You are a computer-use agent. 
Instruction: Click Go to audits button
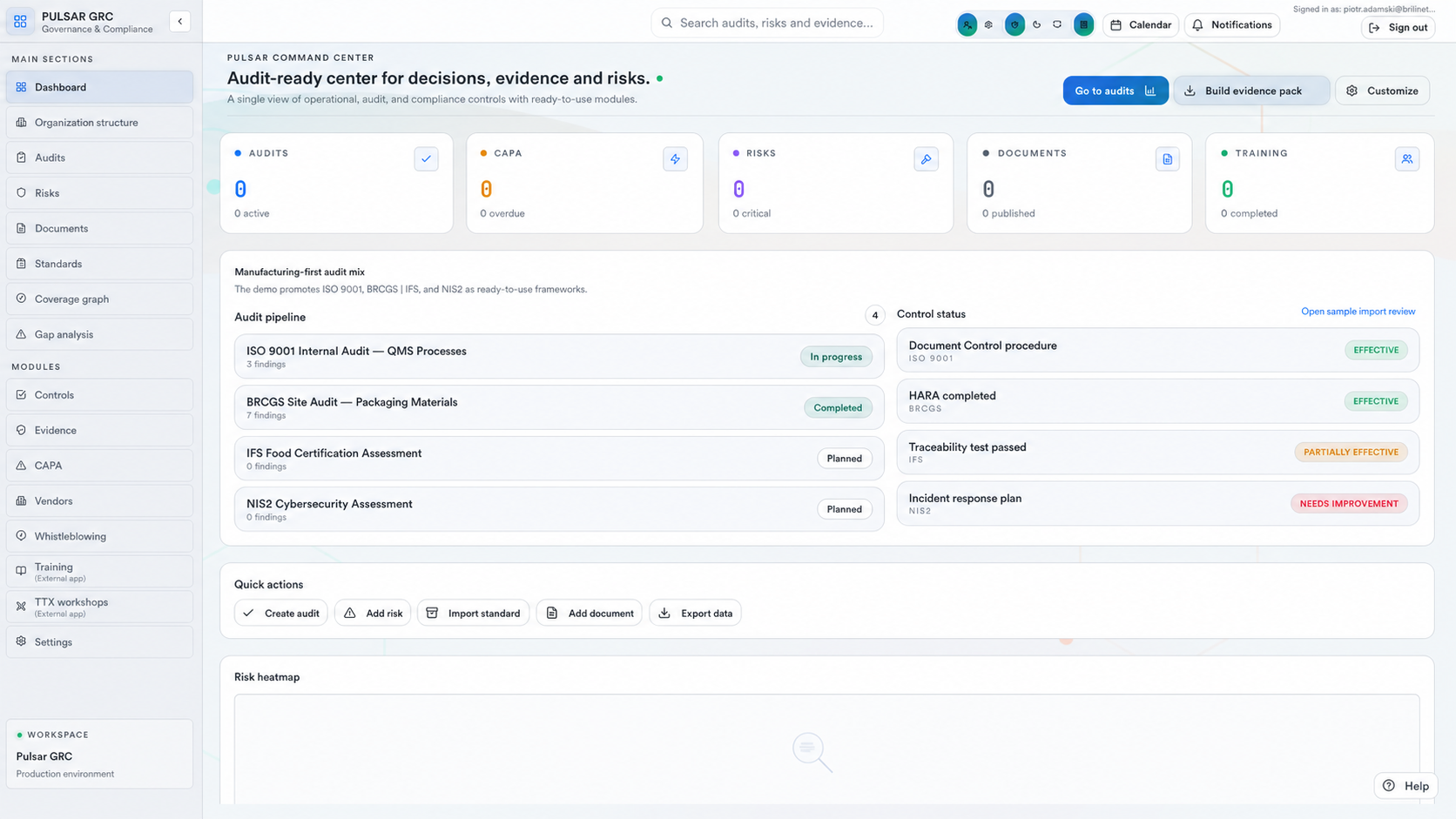pos(1116,91)
